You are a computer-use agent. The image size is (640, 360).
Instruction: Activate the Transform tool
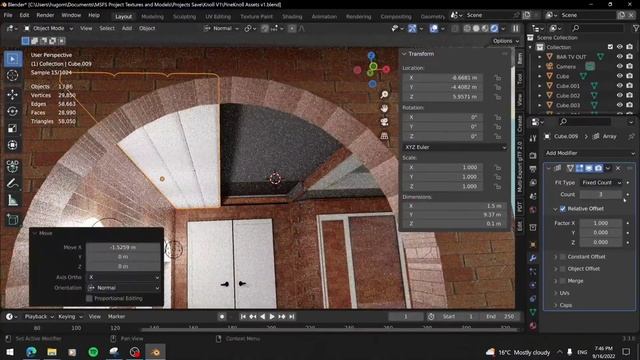(13, 145)
